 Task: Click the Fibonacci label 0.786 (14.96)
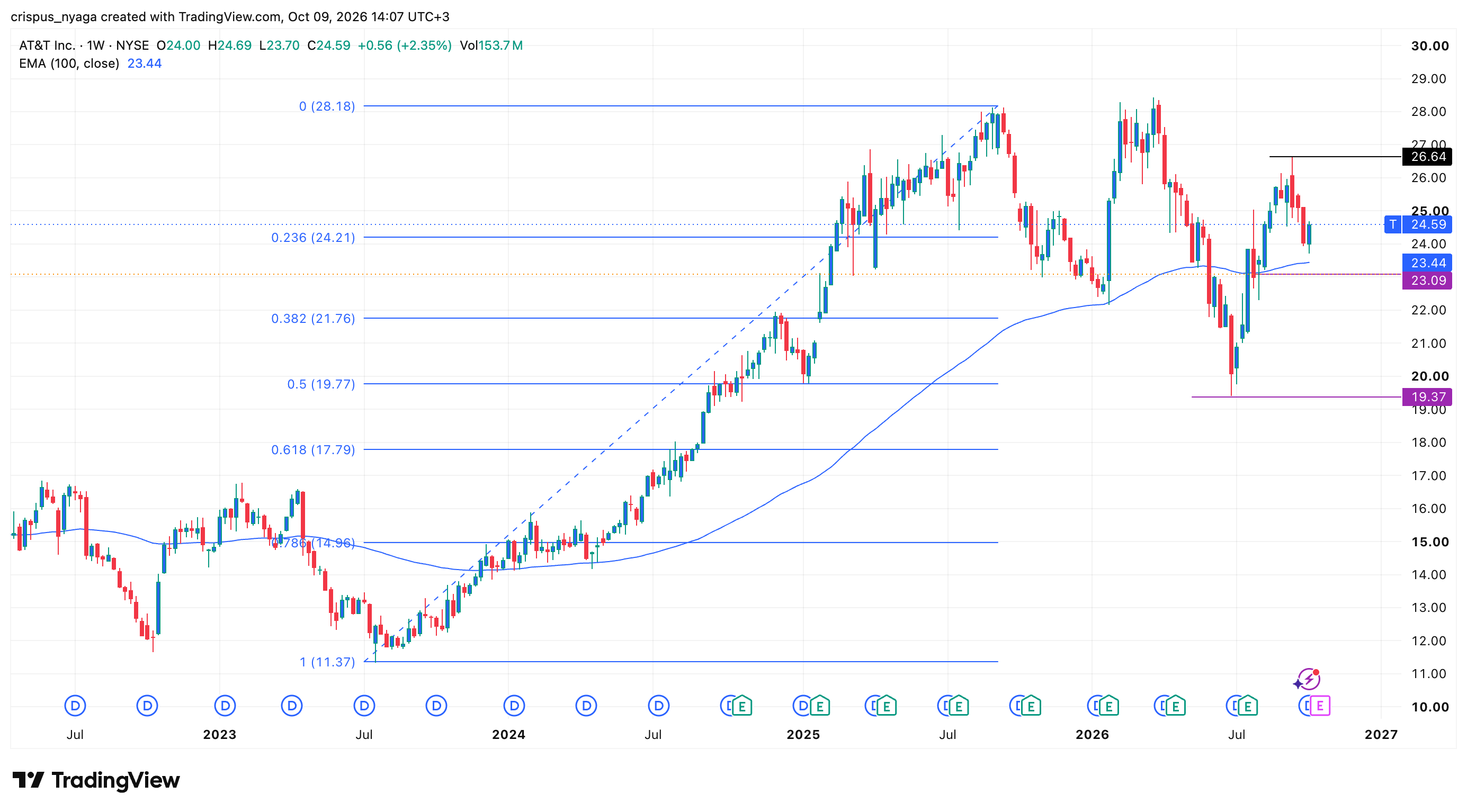click(x=313, y=543)
